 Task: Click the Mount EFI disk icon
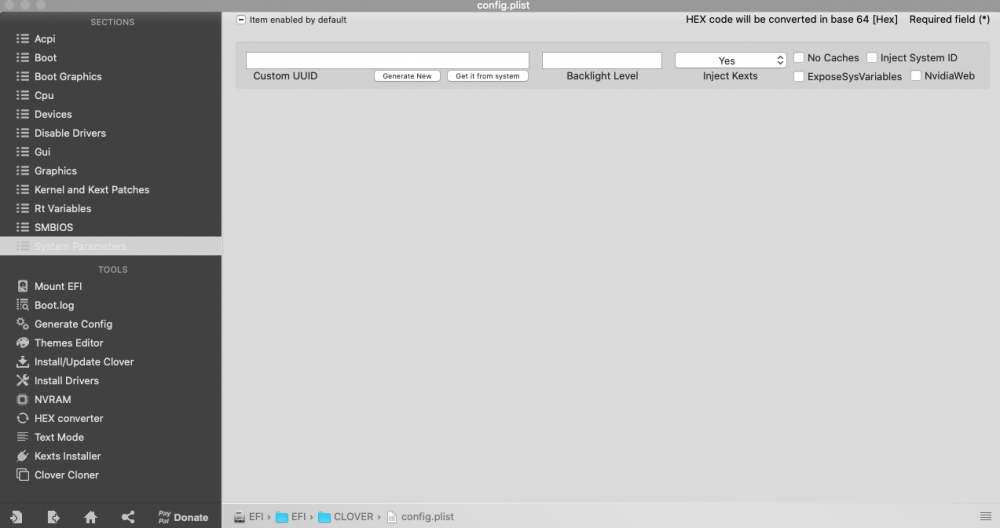pyautogui.click(x=22, y=286)
